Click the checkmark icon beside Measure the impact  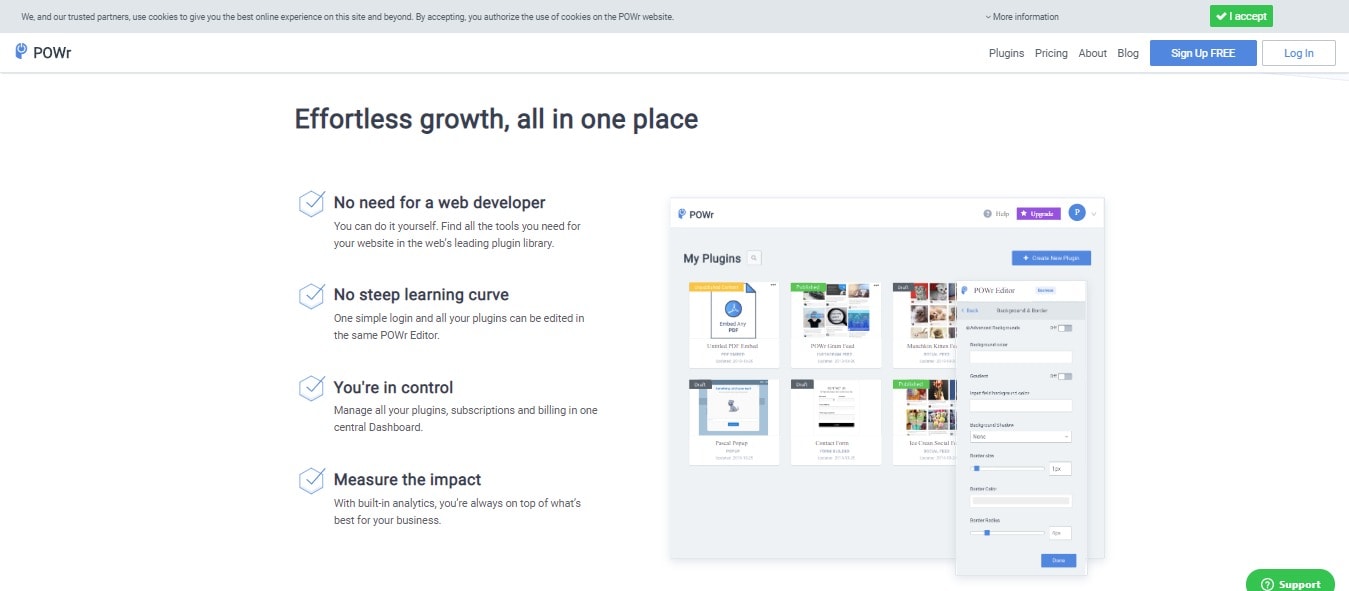(x=312, y=480)
